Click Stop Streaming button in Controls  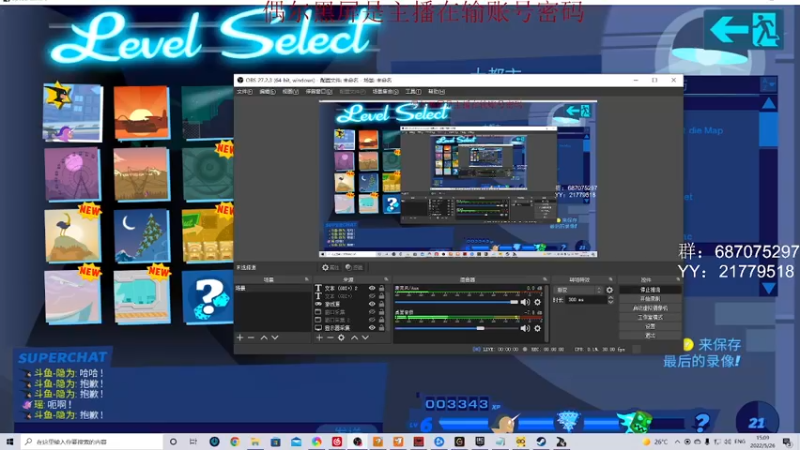[x=650, y=290]
